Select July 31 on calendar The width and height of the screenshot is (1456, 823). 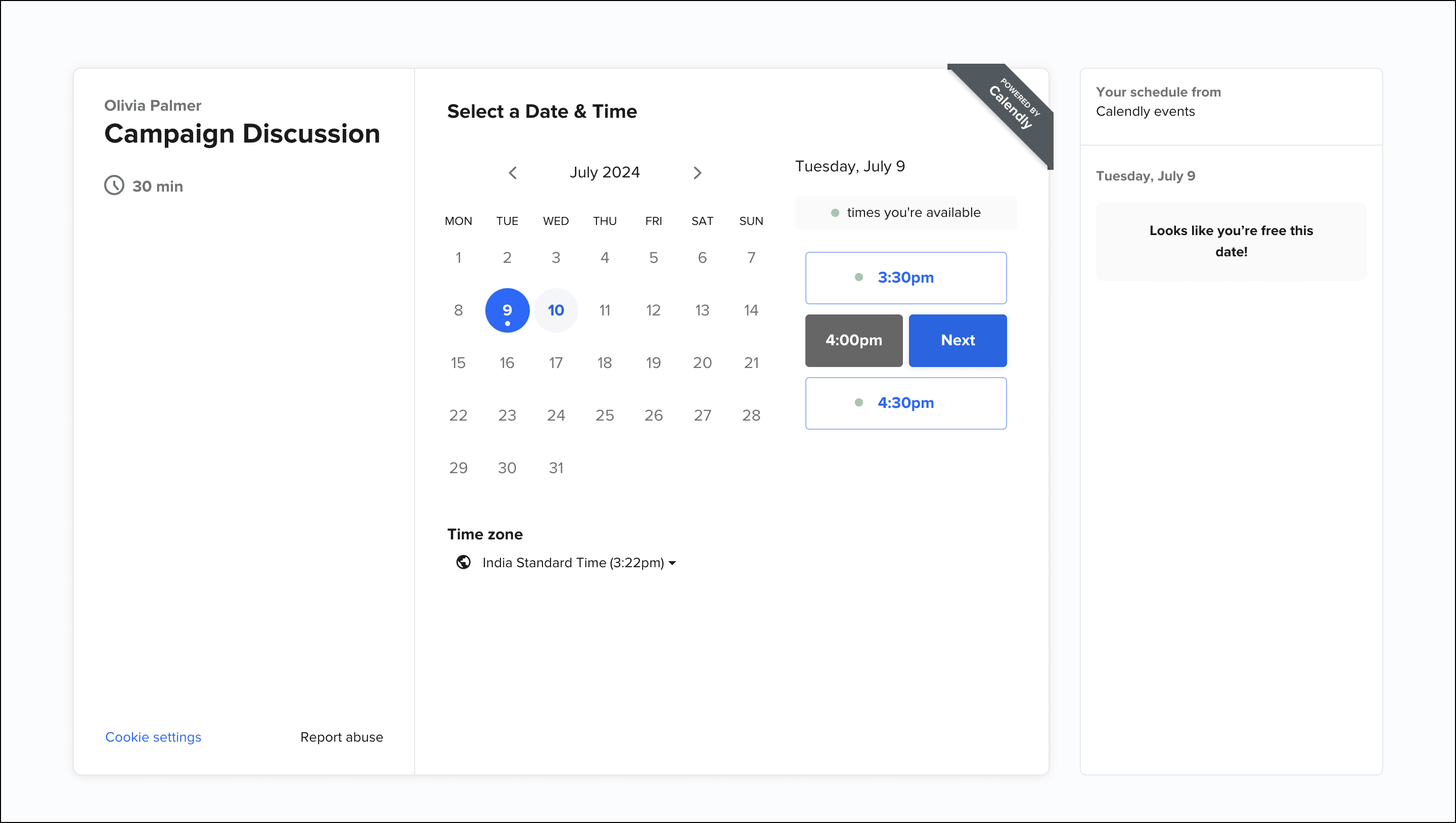pyautogui.click(x=556, y=468)
